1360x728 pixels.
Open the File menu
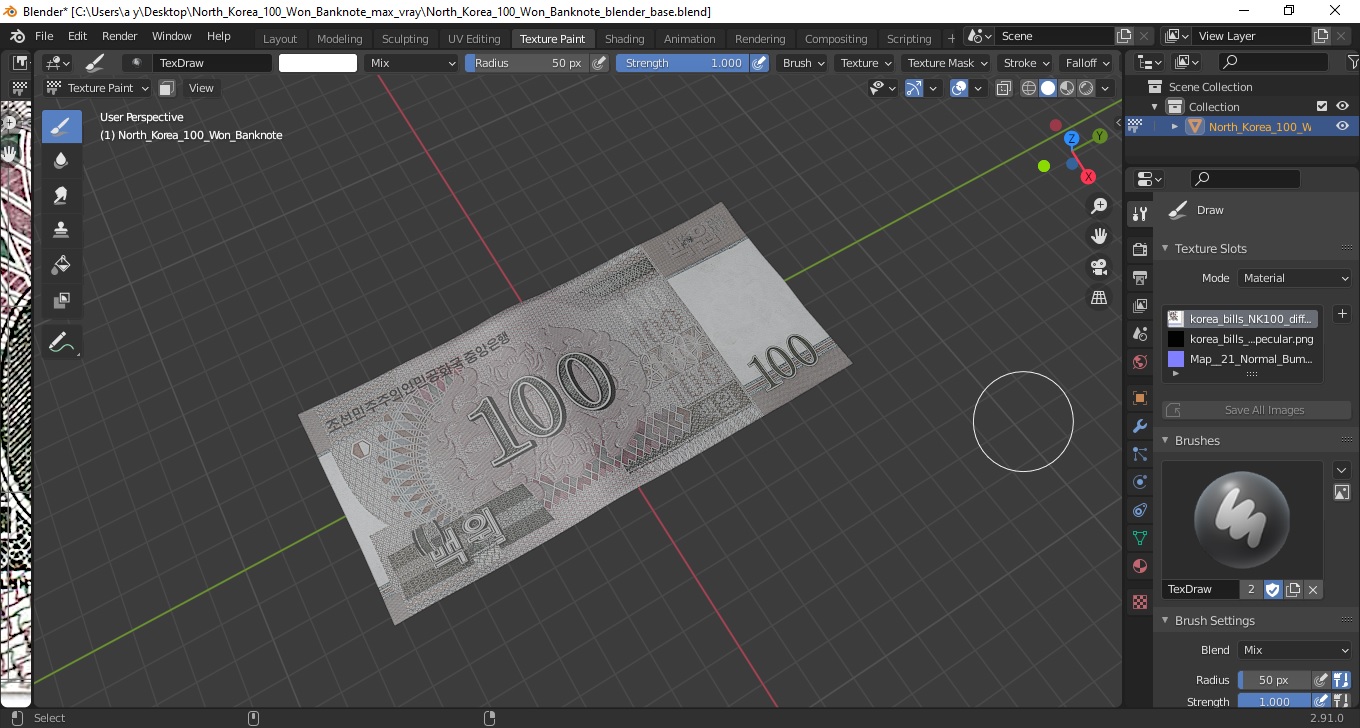point(44,36)
